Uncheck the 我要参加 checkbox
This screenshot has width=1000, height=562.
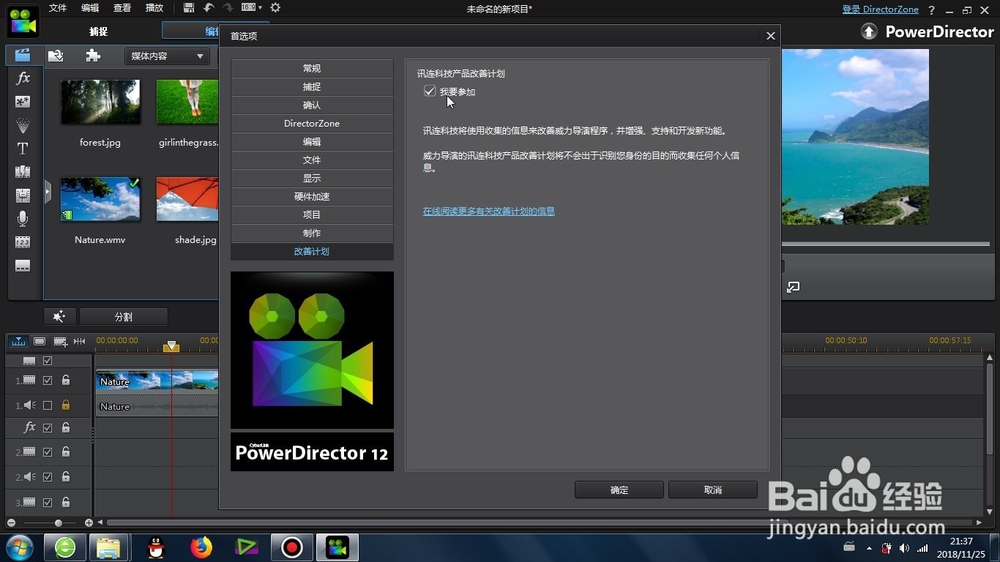[x=430, y=91]
